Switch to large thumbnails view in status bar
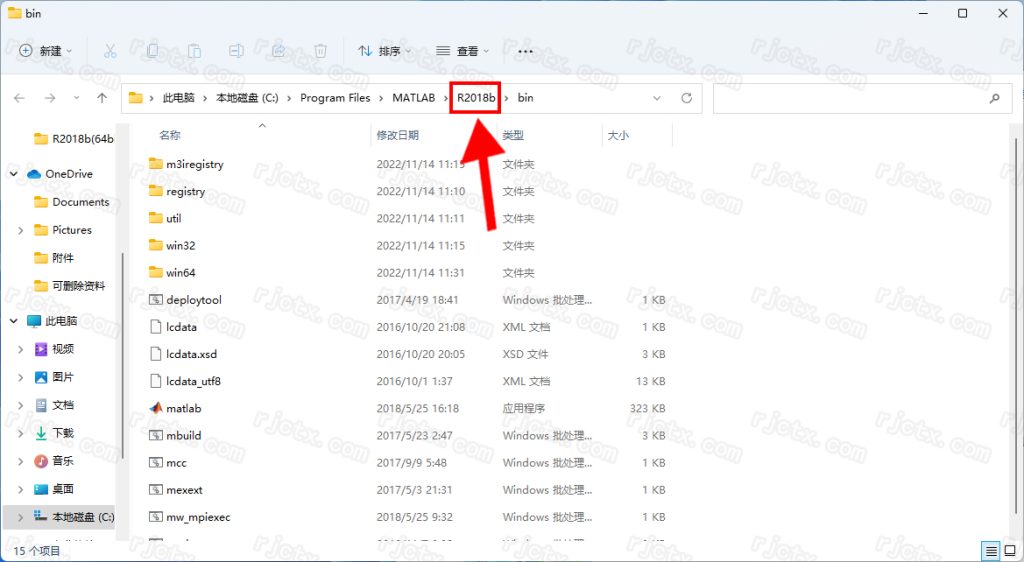The width and height of the screenshot is (1024, 562). pyautogui.click(x=1008, y=551)
